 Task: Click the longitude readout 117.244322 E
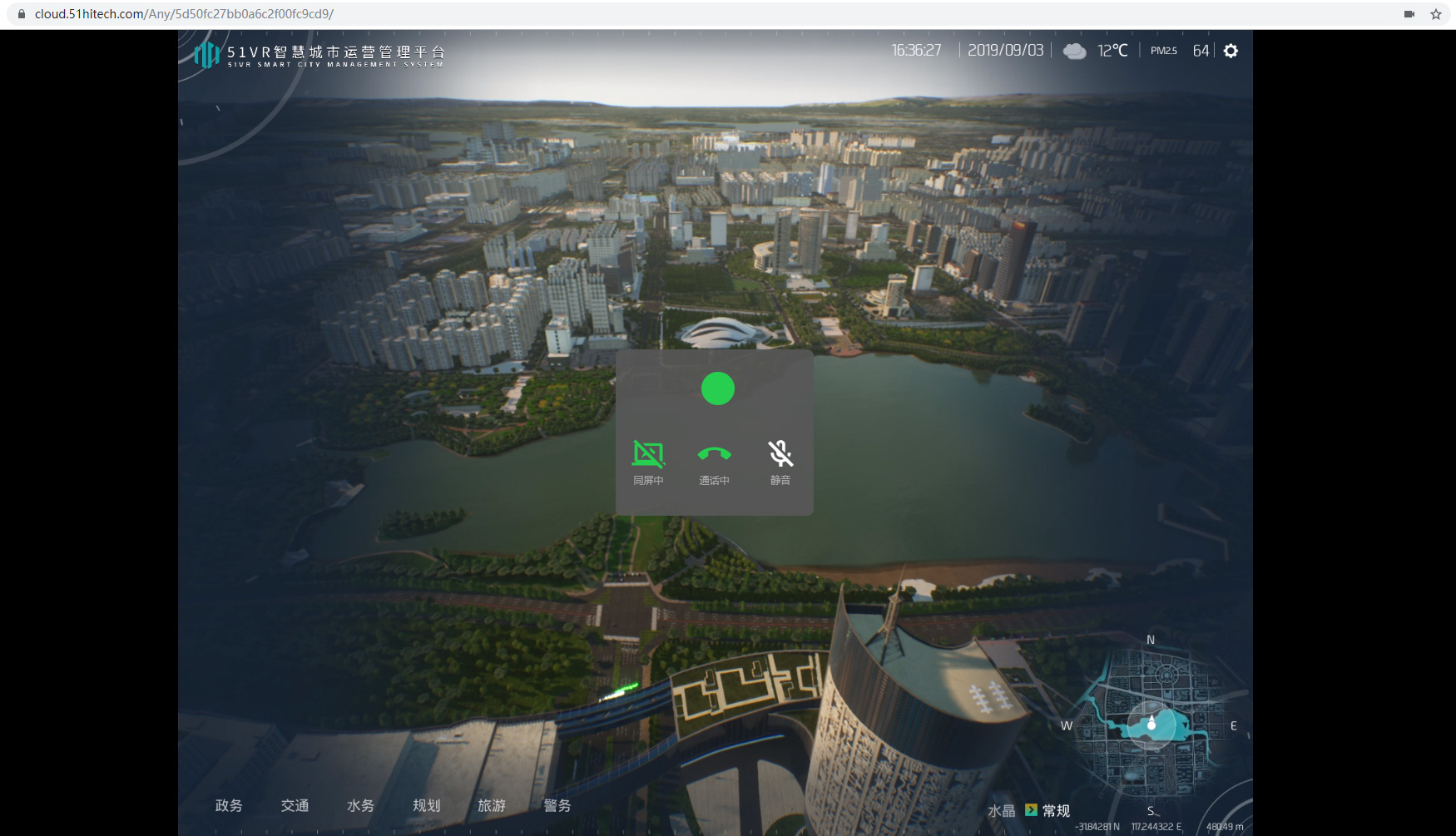pos(1156,827)
